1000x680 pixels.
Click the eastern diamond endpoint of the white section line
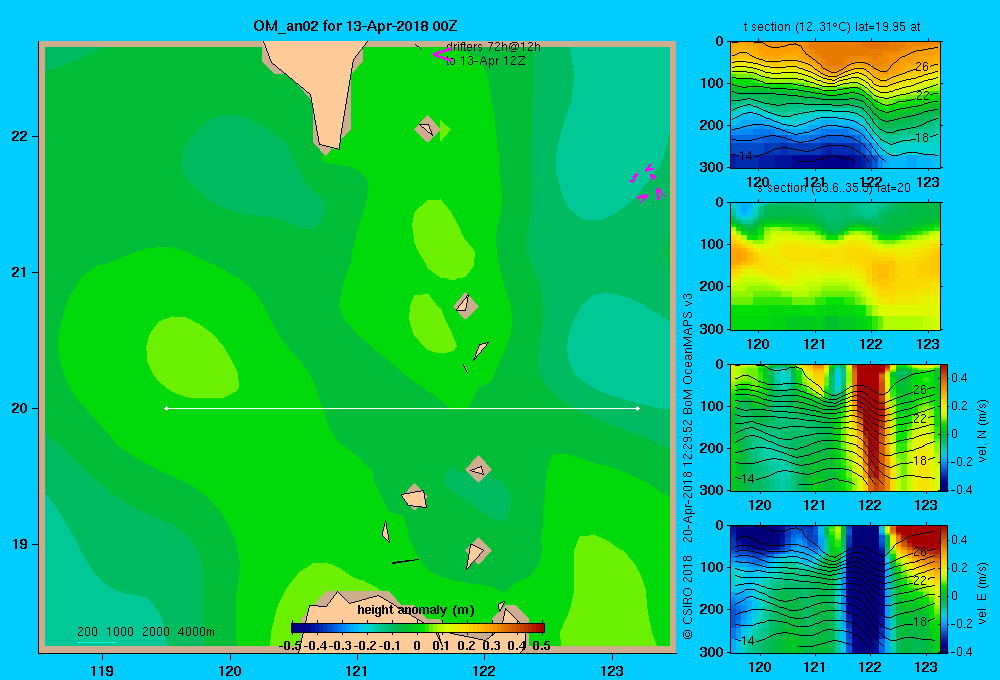pyautogui.click(x=638, y=408)
